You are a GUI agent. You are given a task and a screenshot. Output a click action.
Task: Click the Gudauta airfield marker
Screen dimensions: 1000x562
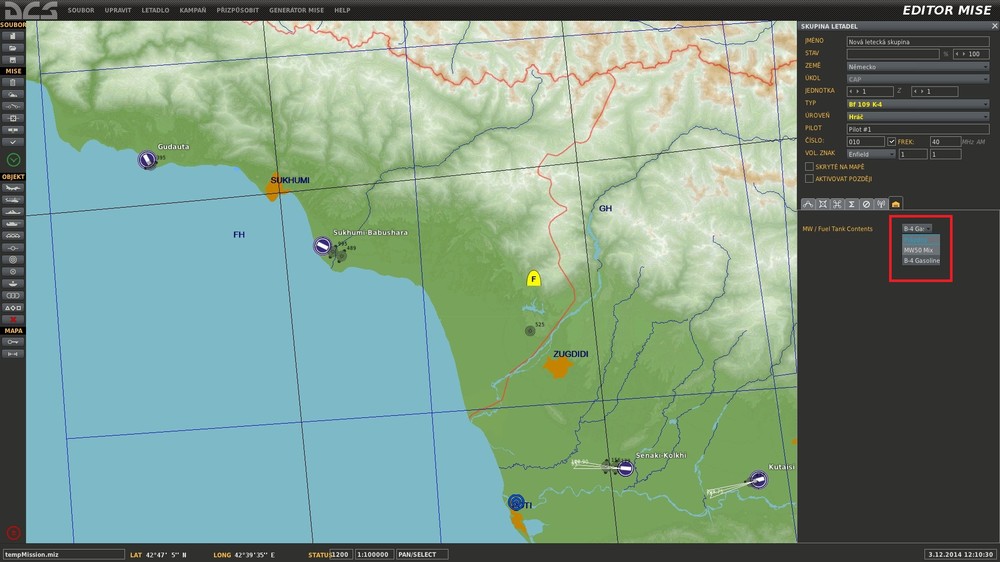[147, 159]
